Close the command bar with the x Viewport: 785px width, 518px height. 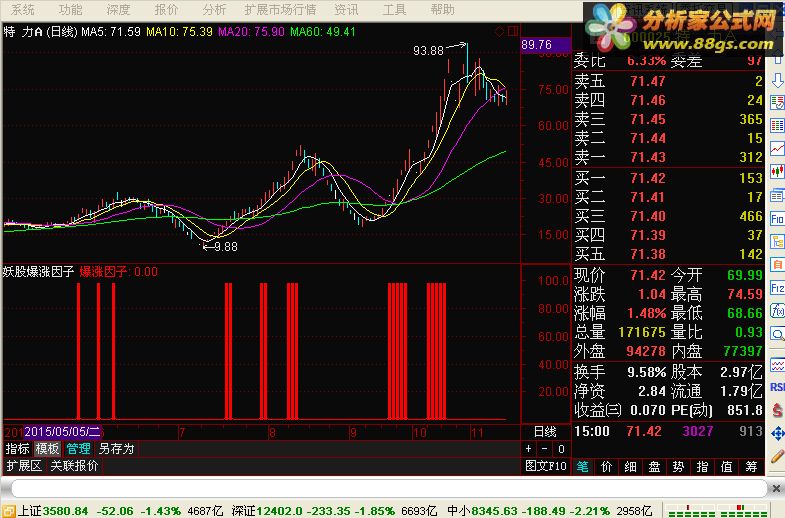(x=775, y=488)
